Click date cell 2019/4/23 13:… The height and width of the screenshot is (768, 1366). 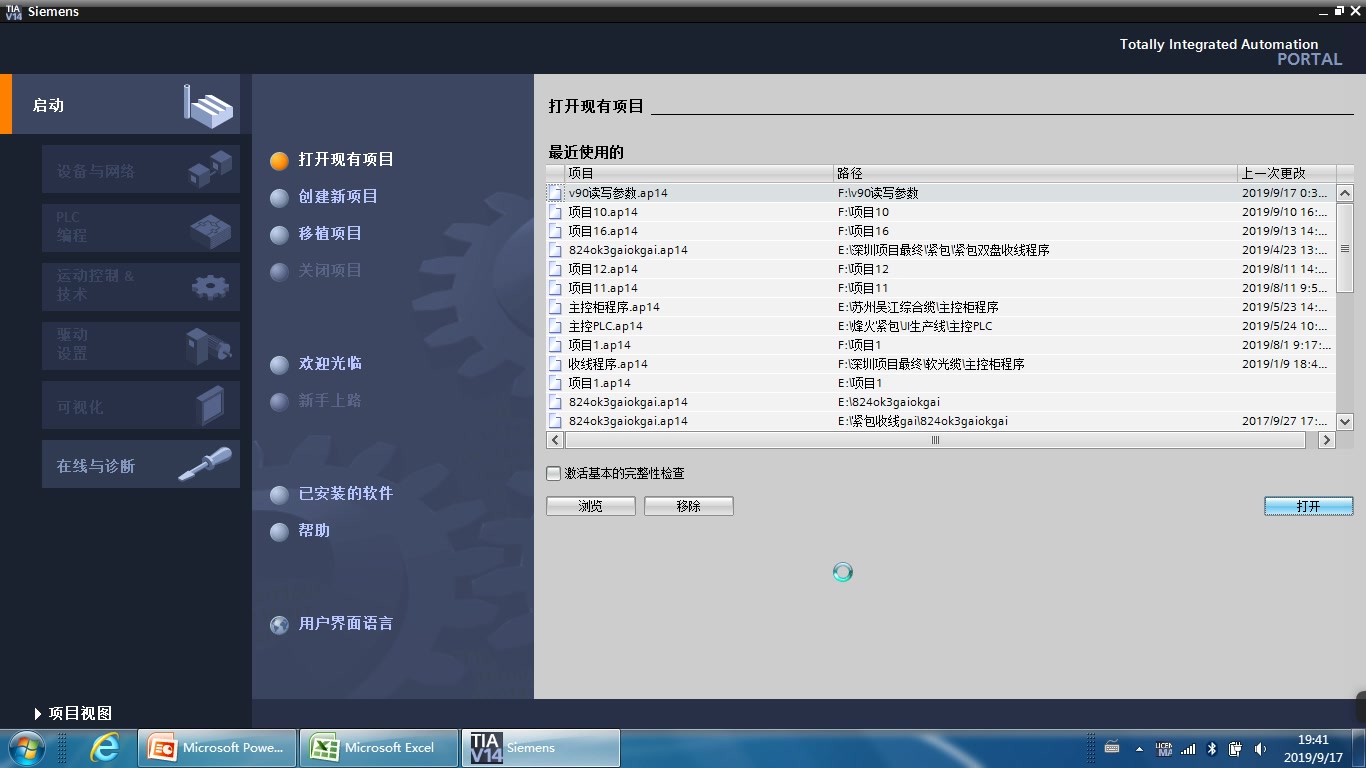pyautogui.click(x=1285, y=250)
